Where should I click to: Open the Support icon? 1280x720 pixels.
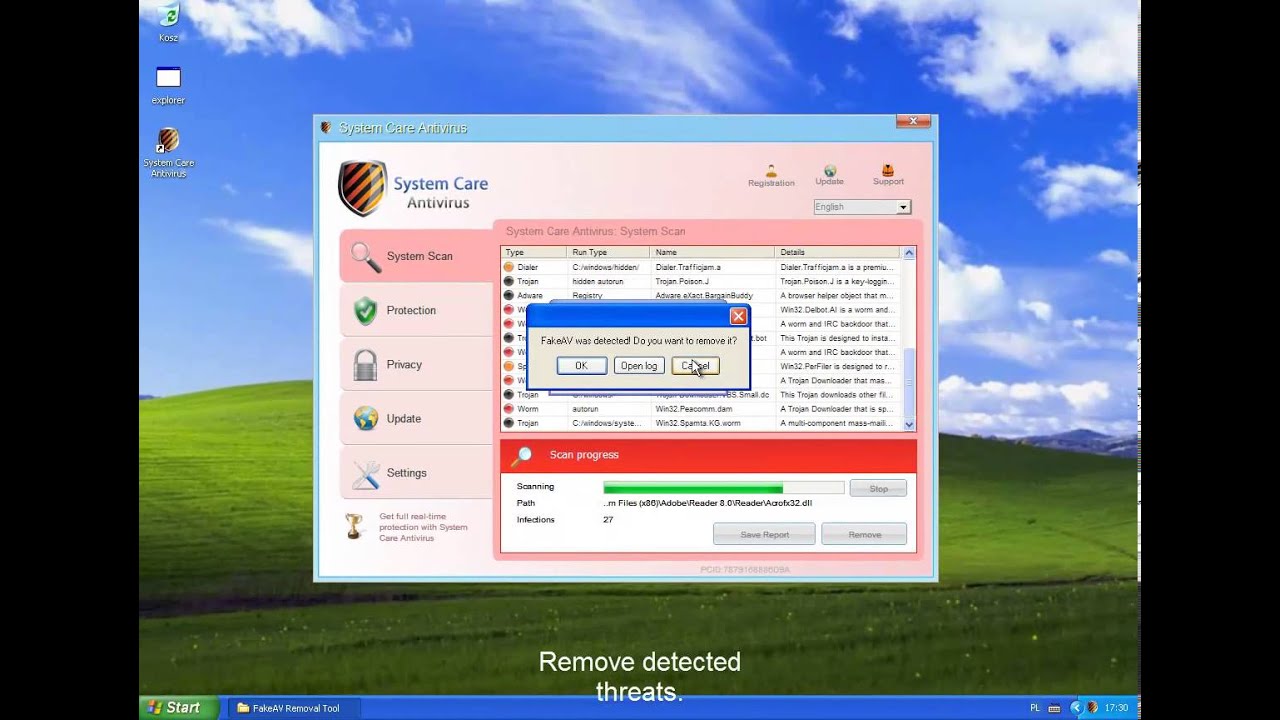[x=888, y=171]
